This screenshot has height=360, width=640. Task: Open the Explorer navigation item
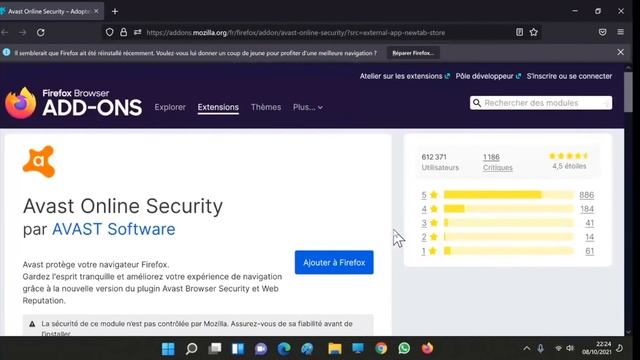point(170,107)
